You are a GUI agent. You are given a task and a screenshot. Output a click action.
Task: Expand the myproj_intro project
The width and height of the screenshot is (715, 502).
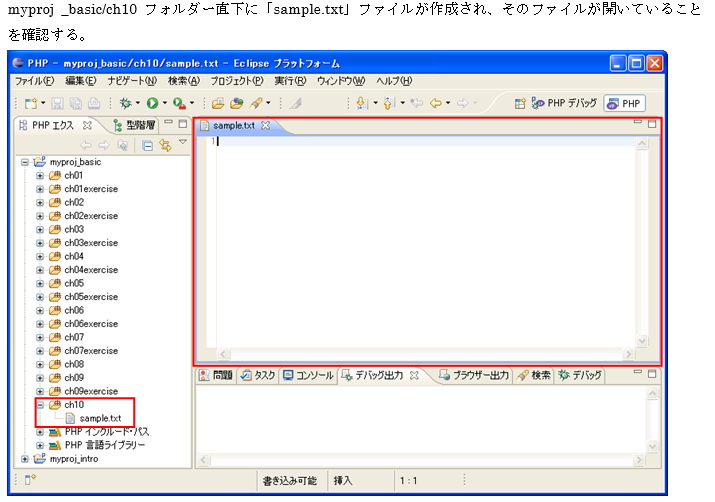pyautogui.click(x=25, y=459)
